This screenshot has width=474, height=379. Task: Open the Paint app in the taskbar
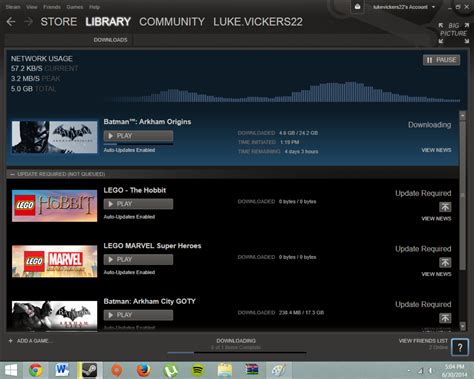(279, 370)
